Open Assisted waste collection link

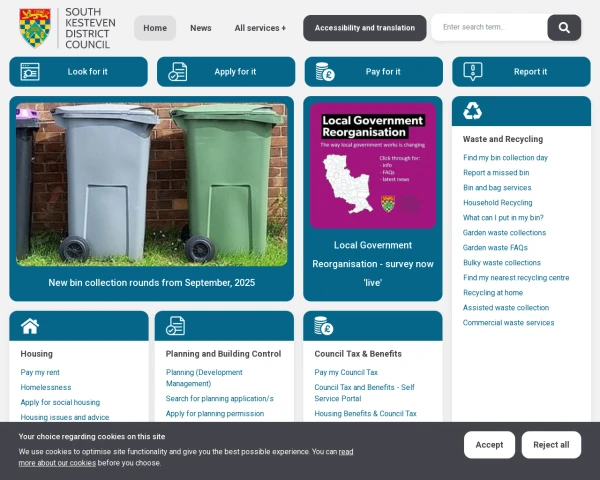[506, 307]
